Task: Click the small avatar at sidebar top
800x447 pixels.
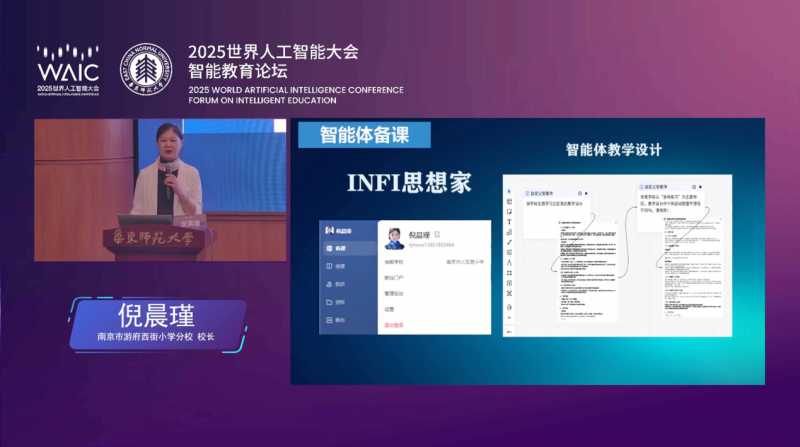Action: click(x=330, y=231)
